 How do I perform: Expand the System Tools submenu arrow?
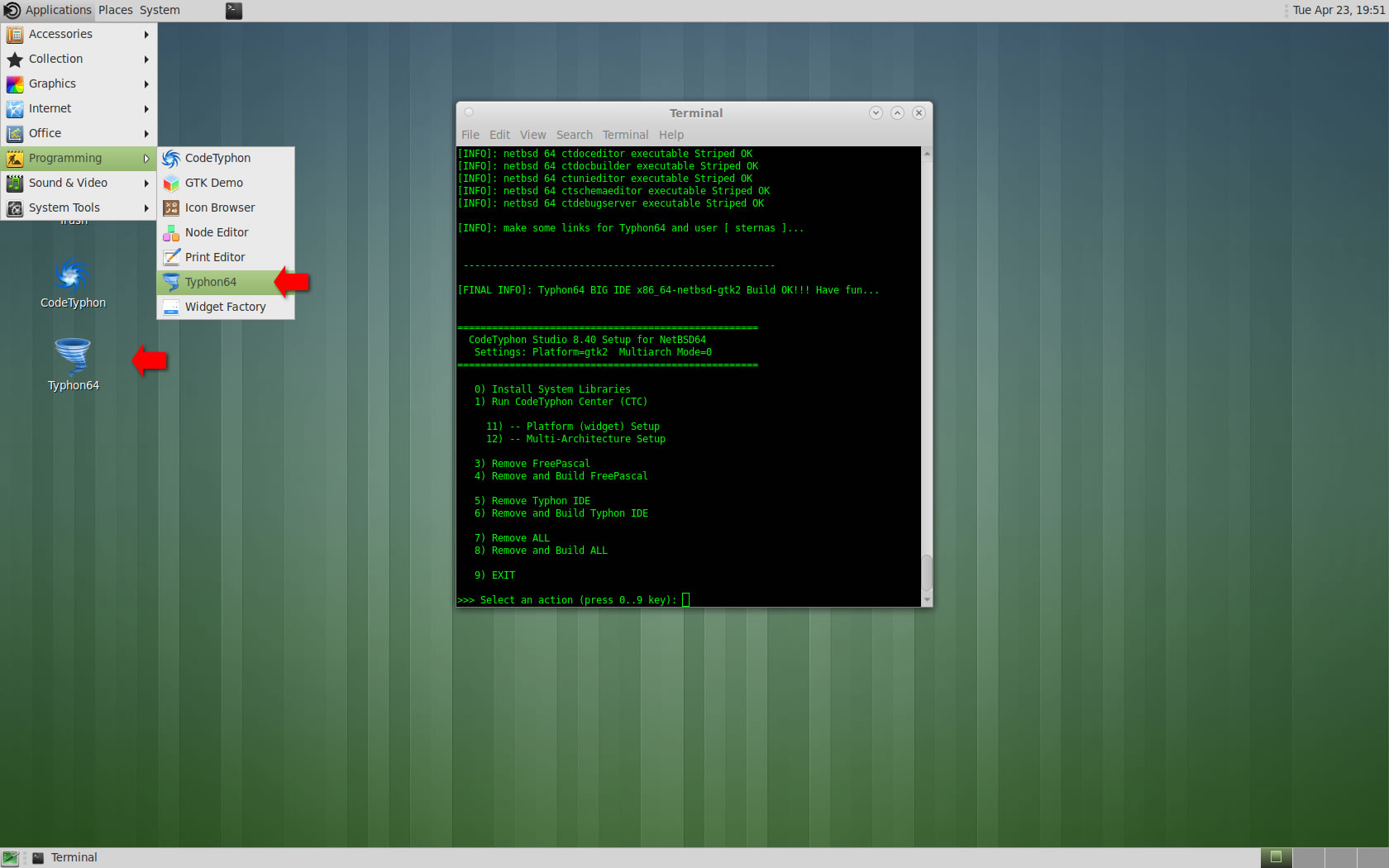pos(146,207)
